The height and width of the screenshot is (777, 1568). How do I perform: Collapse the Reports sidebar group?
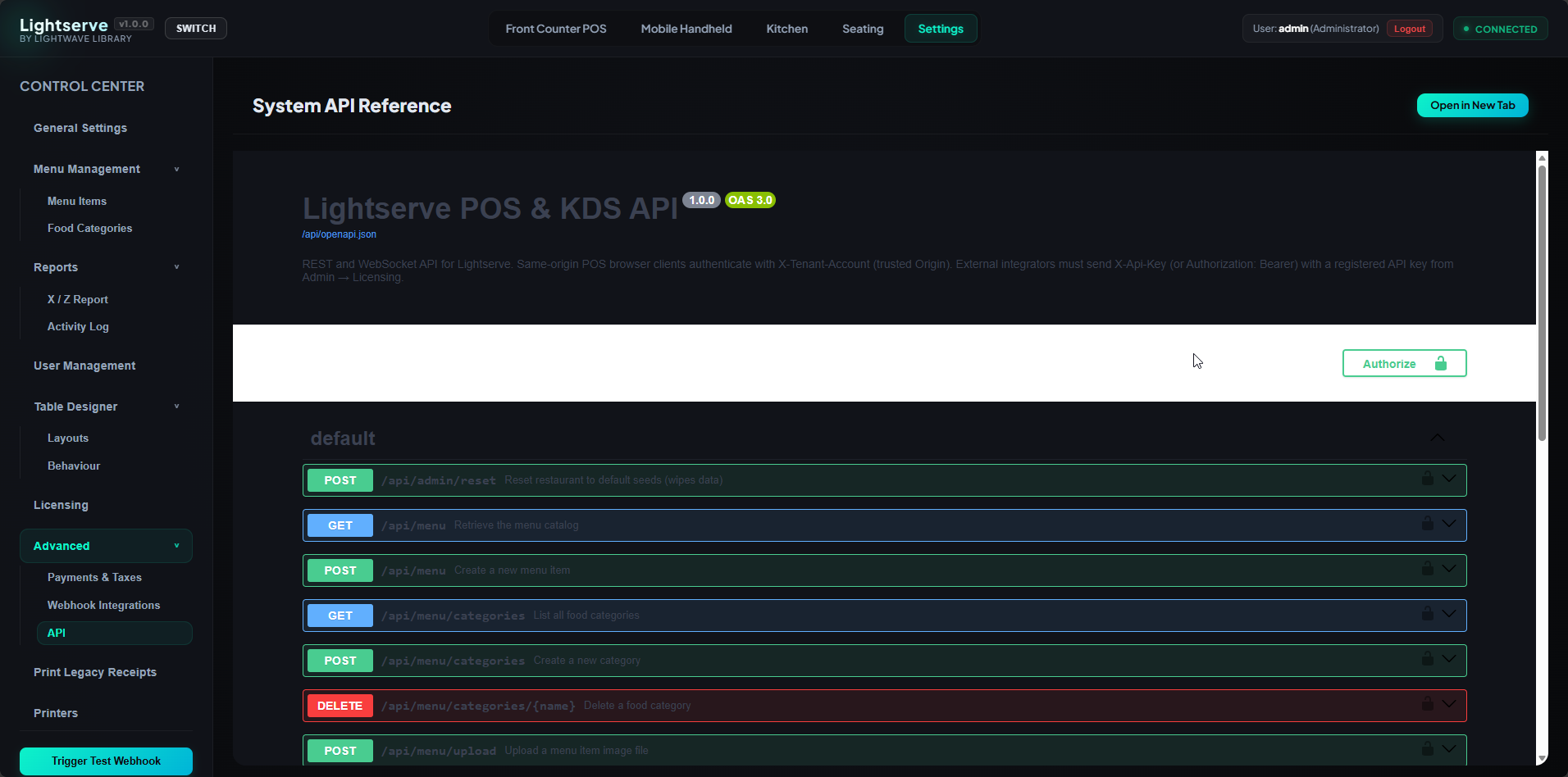click(176, 267)
